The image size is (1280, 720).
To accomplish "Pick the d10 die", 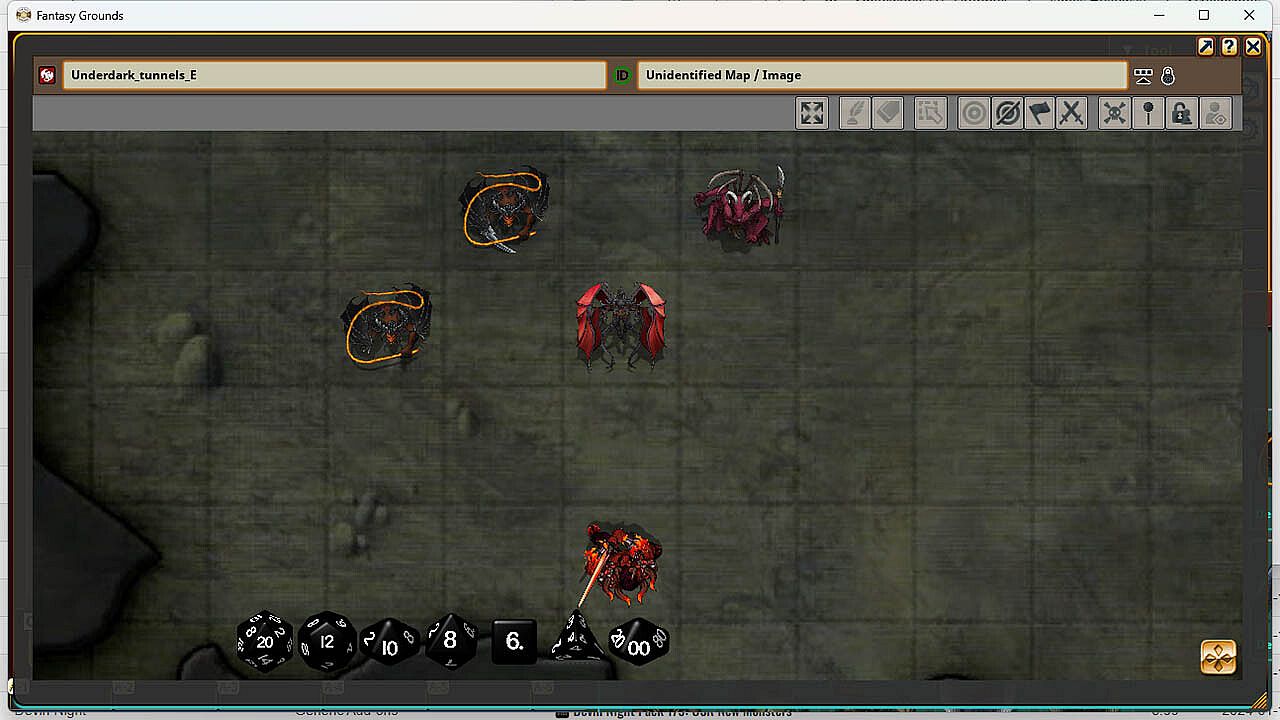I will tap(389, 645).
